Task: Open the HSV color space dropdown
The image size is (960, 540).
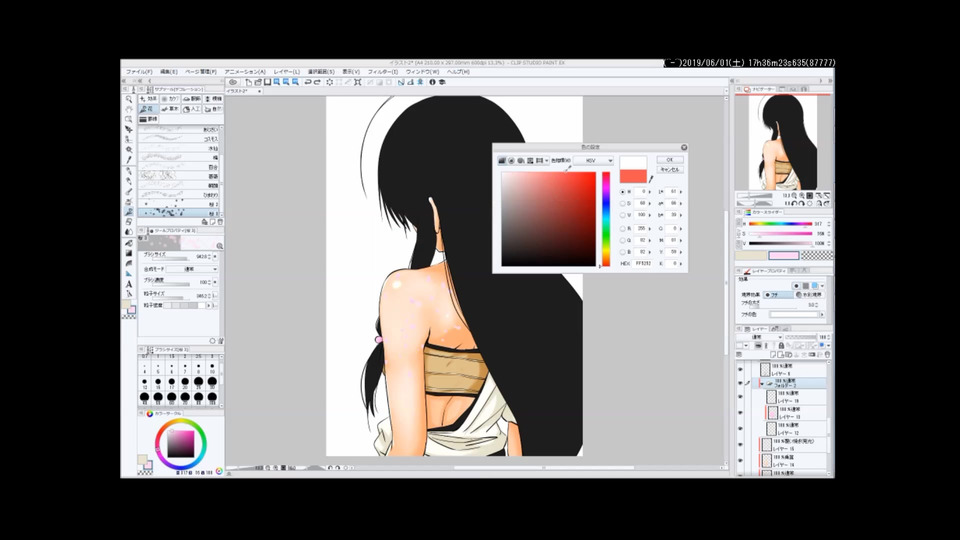Action: click(x=593, y=160)
